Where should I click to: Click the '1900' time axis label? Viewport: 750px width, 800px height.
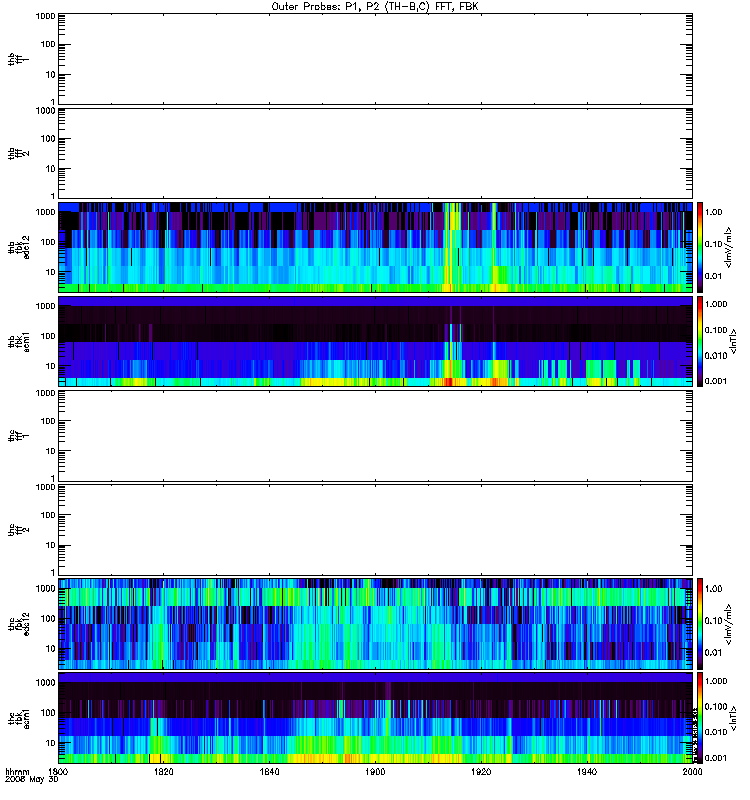point(376,771)
